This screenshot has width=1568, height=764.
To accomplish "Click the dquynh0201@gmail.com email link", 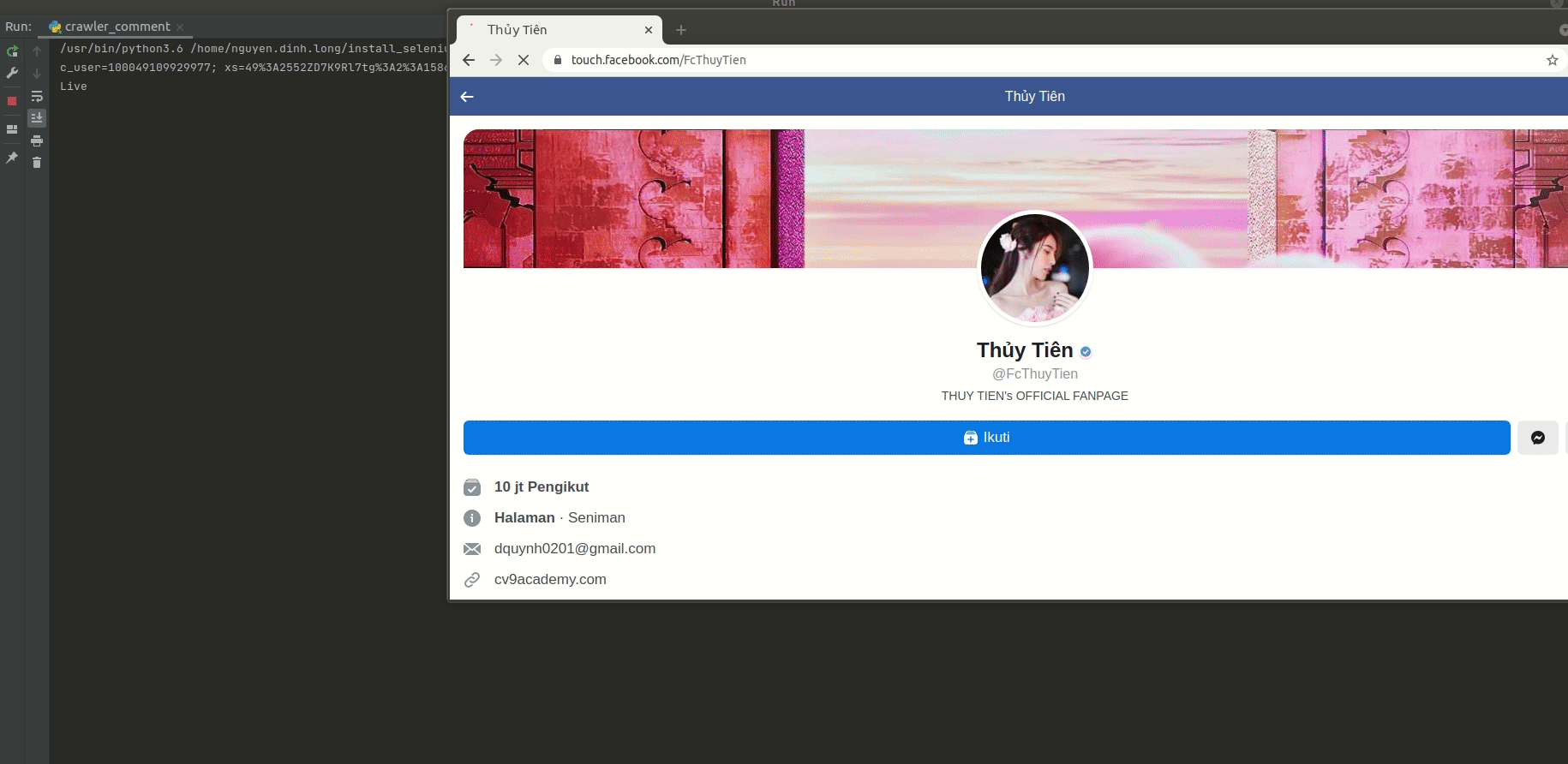I will coord(575,549).
